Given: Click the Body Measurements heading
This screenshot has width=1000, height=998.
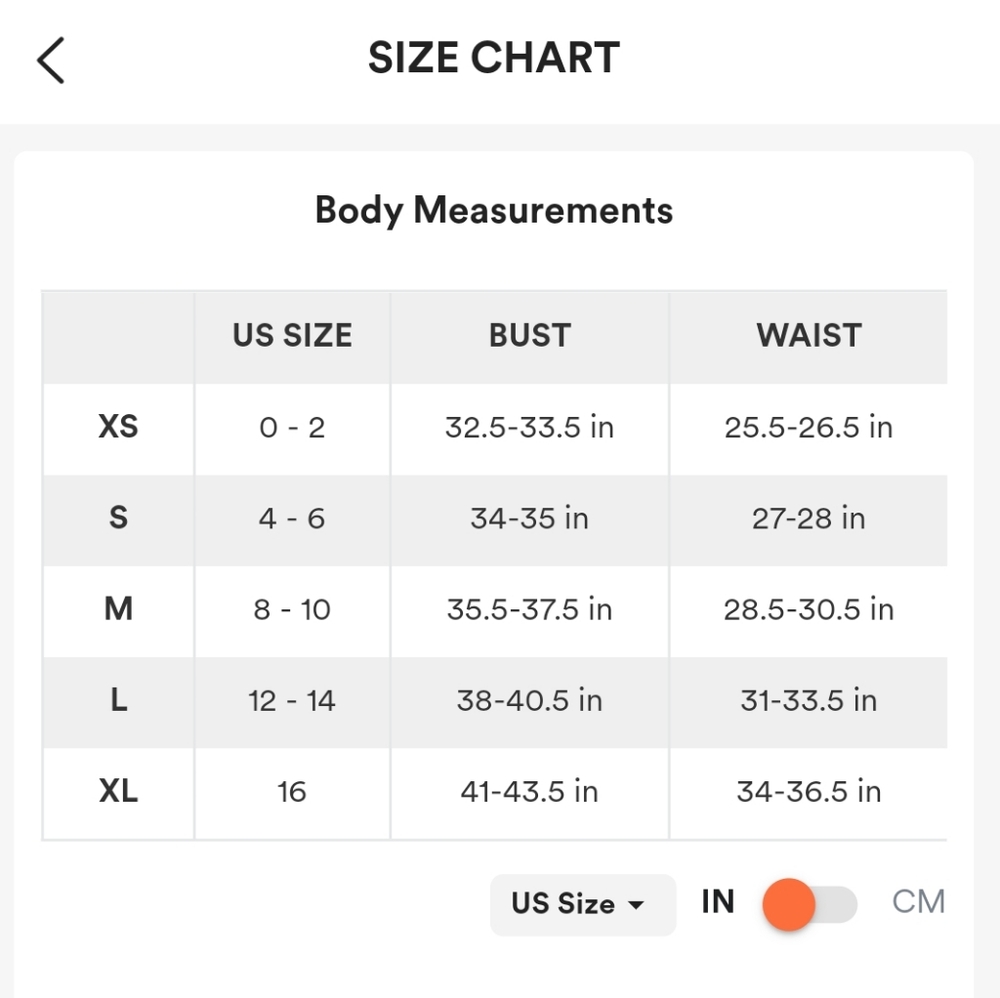Looking at the screenshot, I should point(494,211).
